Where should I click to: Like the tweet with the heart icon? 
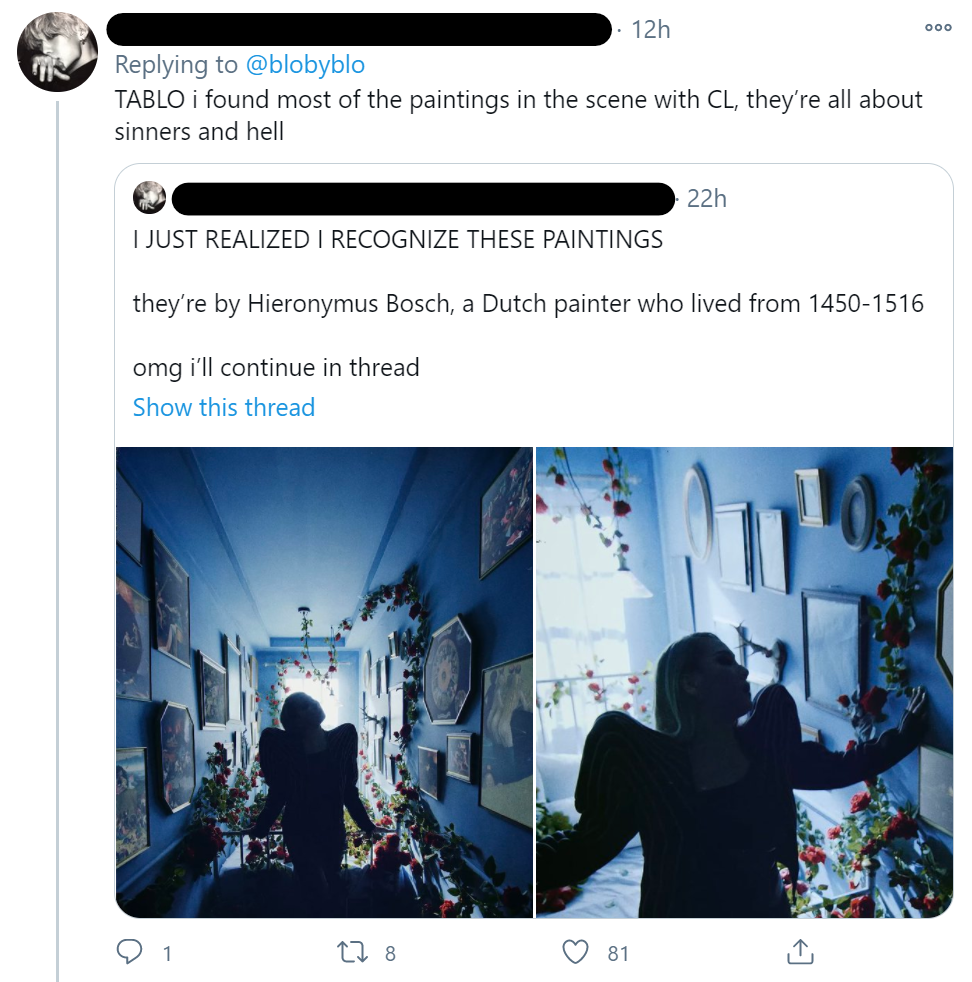575,952
